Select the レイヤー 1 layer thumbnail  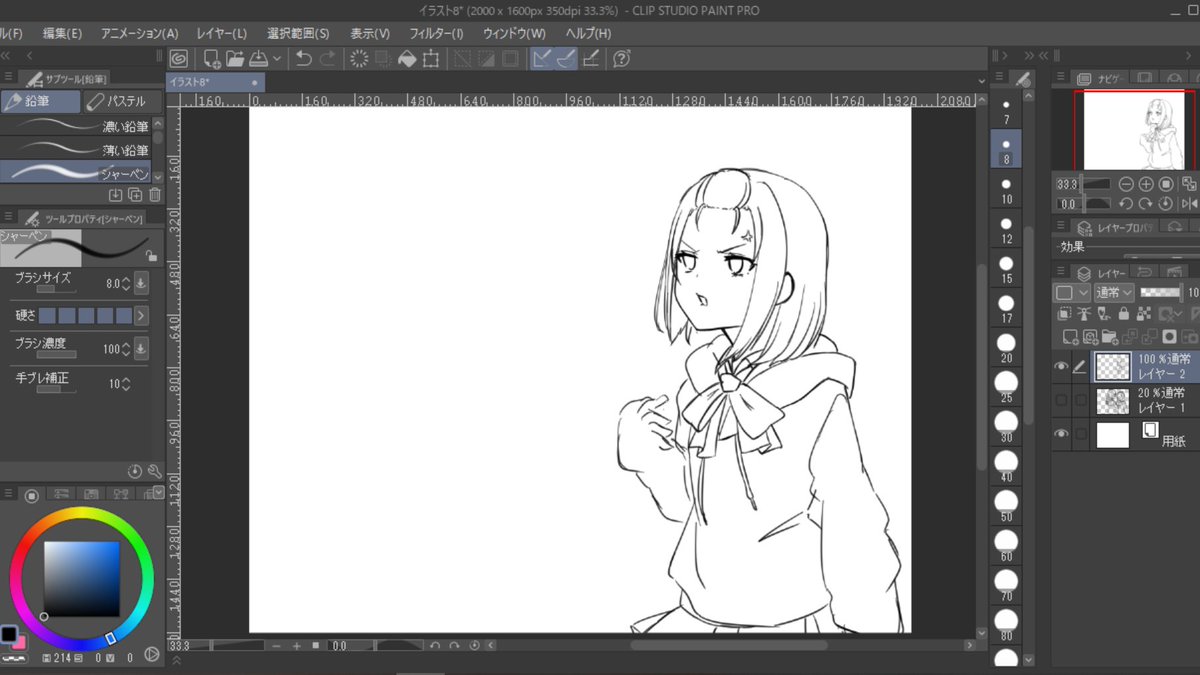1112,401
